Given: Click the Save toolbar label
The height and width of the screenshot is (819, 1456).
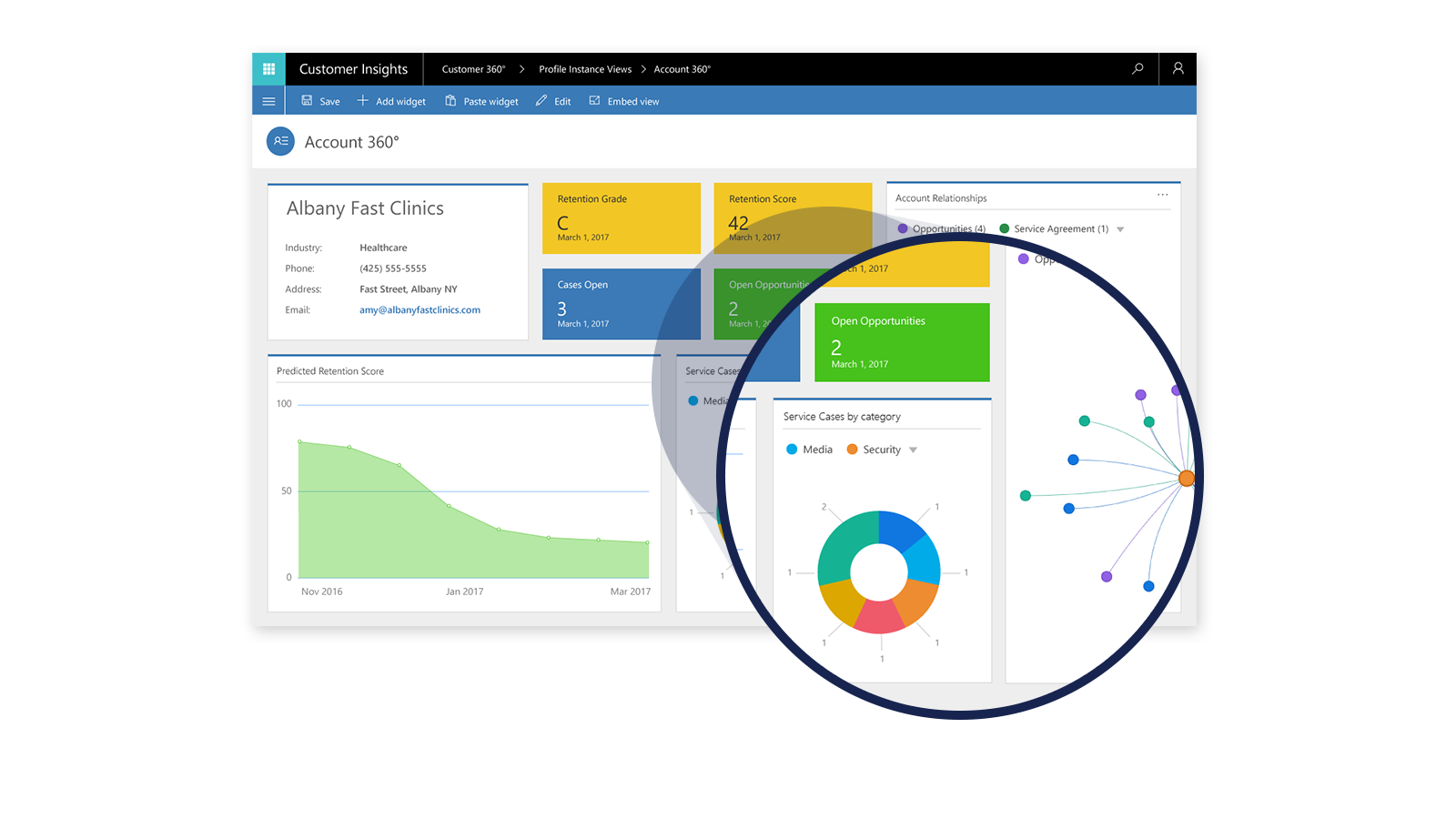Looking at the screenshot, I should tap(329, 102).
